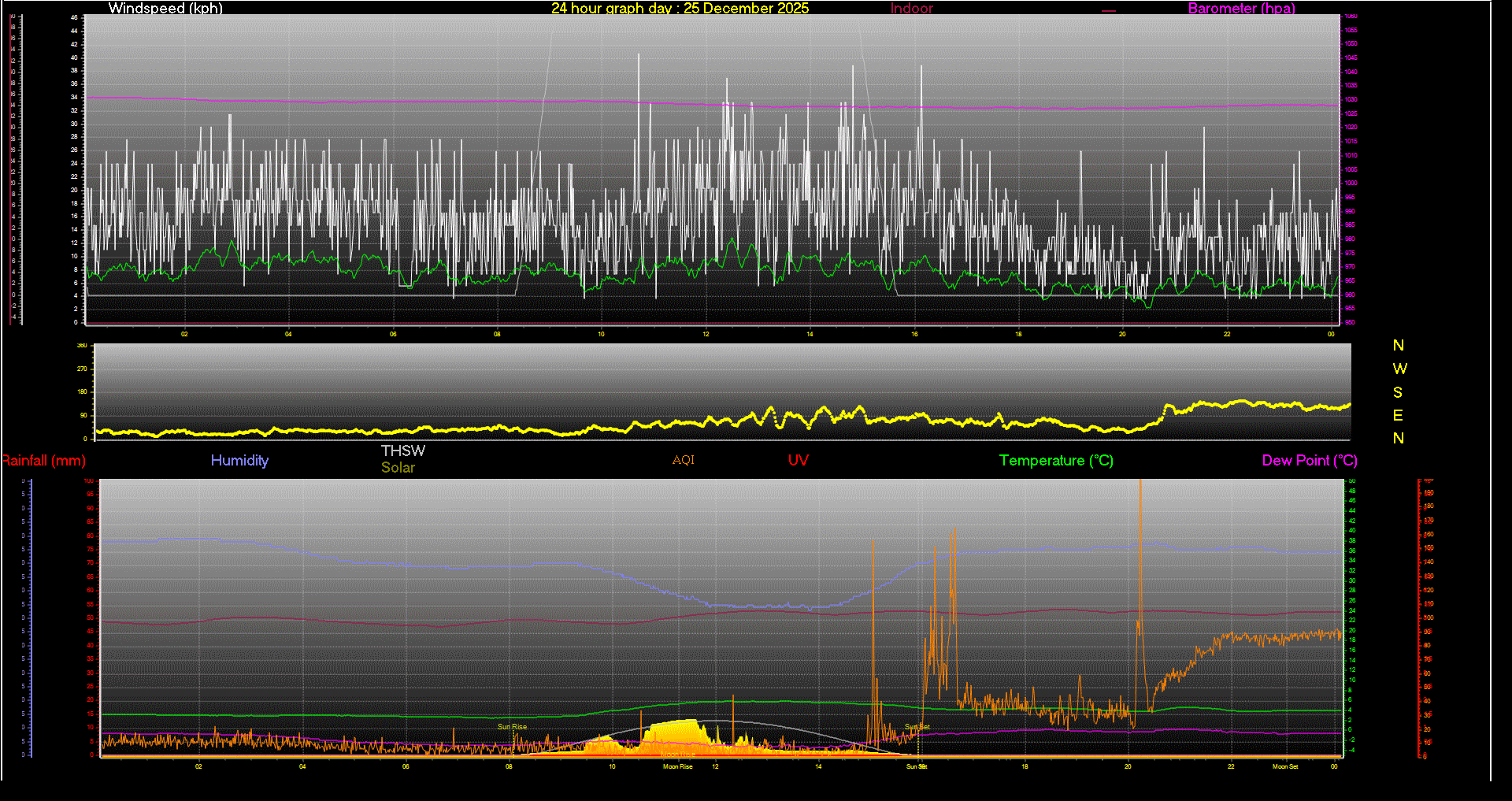
Task: Click the Moon Rise marker label
Action: (x=677, y=766)
